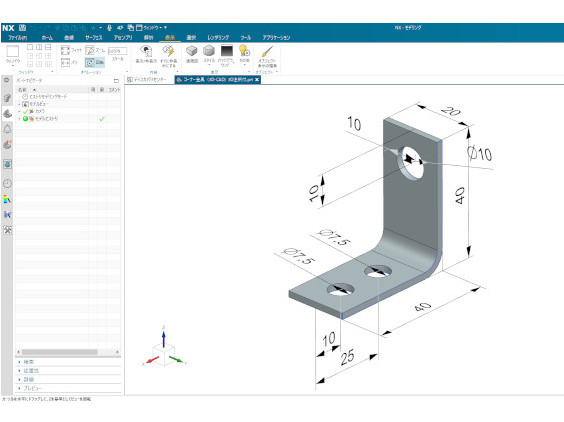Open the bell-shaped notification sidebar icon
This screenshot has width=564, height=422.
7,129
